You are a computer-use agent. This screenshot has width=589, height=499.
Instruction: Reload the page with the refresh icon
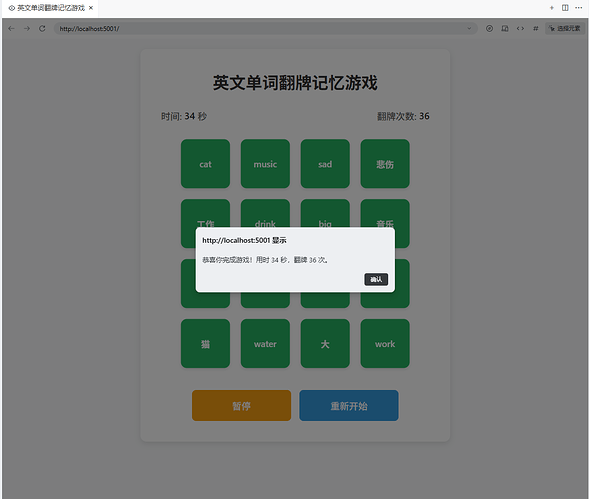point(42,29)
